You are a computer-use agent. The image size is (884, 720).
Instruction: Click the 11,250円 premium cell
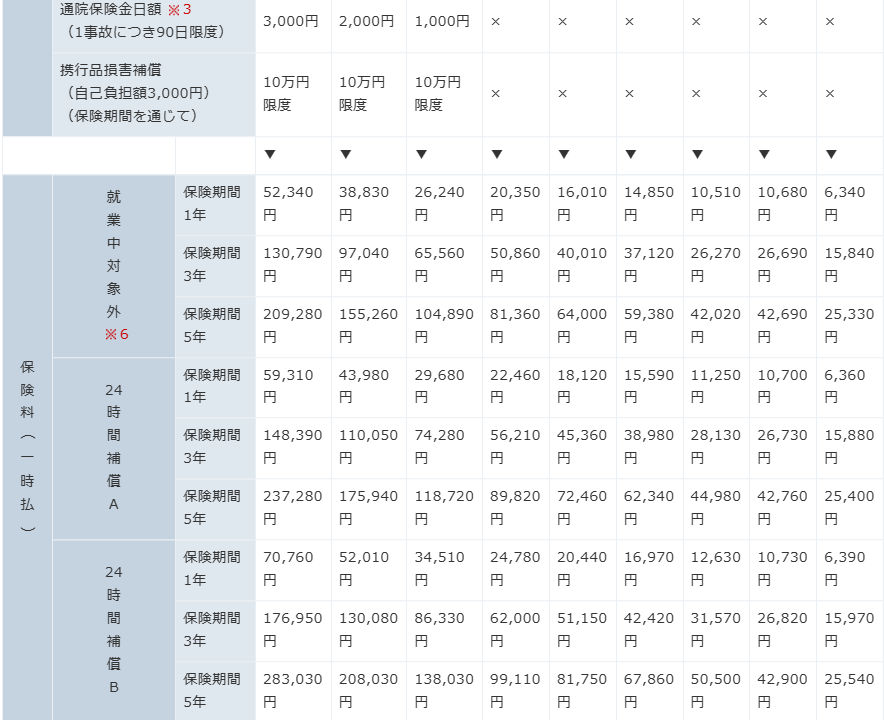[x=717, y=387]
